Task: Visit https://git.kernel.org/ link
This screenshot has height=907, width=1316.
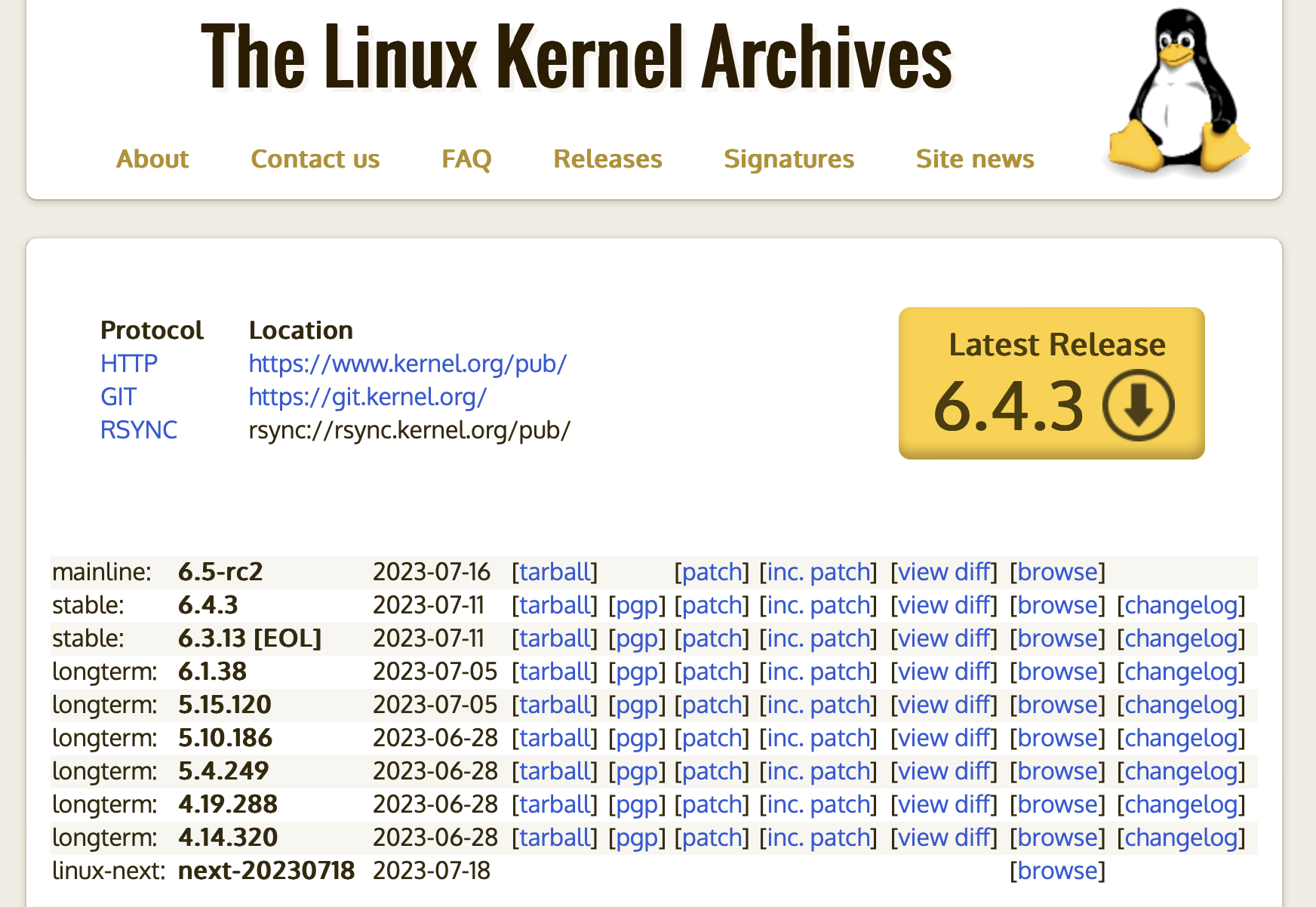Action: pyautogui.click(x=368, y=397)
